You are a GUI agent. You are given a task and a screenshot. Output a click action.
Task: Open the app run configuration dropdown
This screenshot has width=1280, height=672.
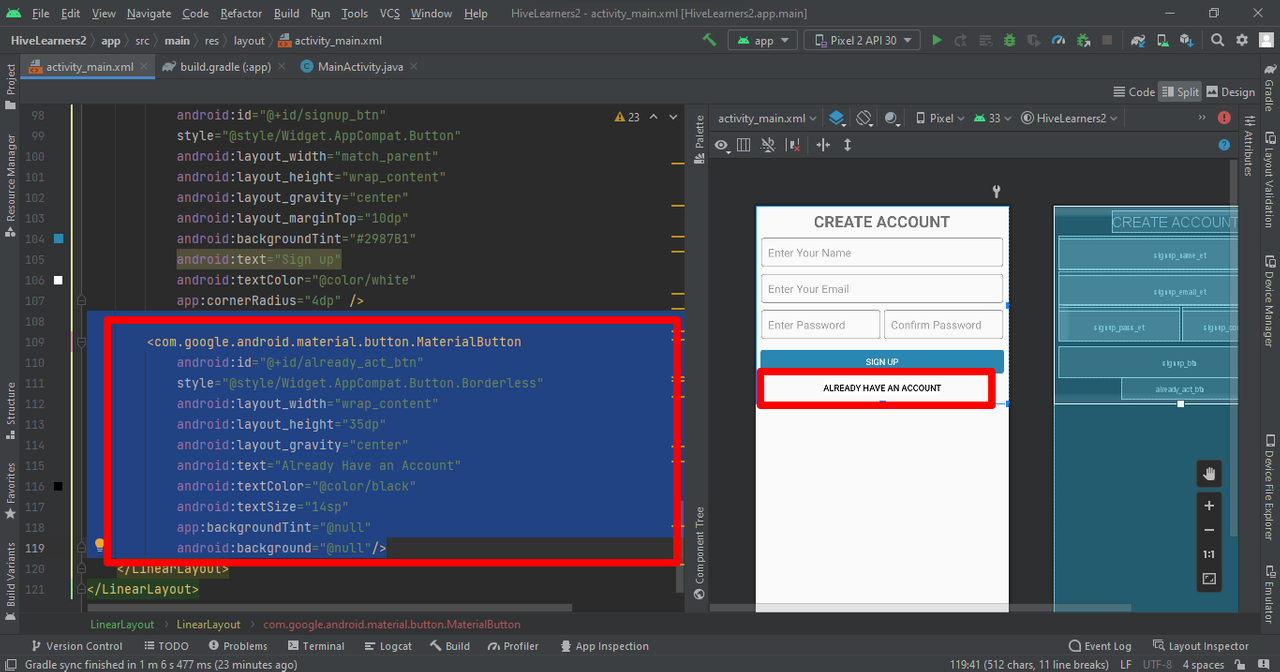coord(763,40)
